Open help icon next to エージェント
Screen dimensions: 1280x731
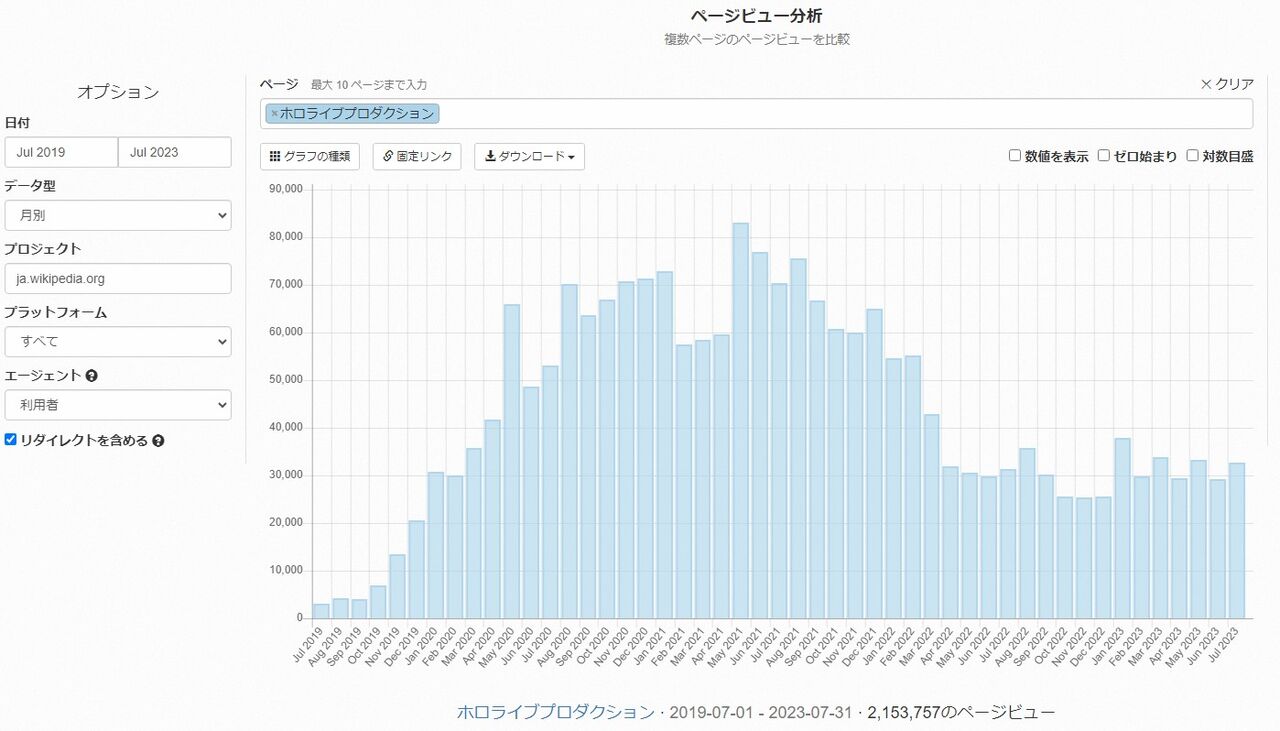pos(92,376)
